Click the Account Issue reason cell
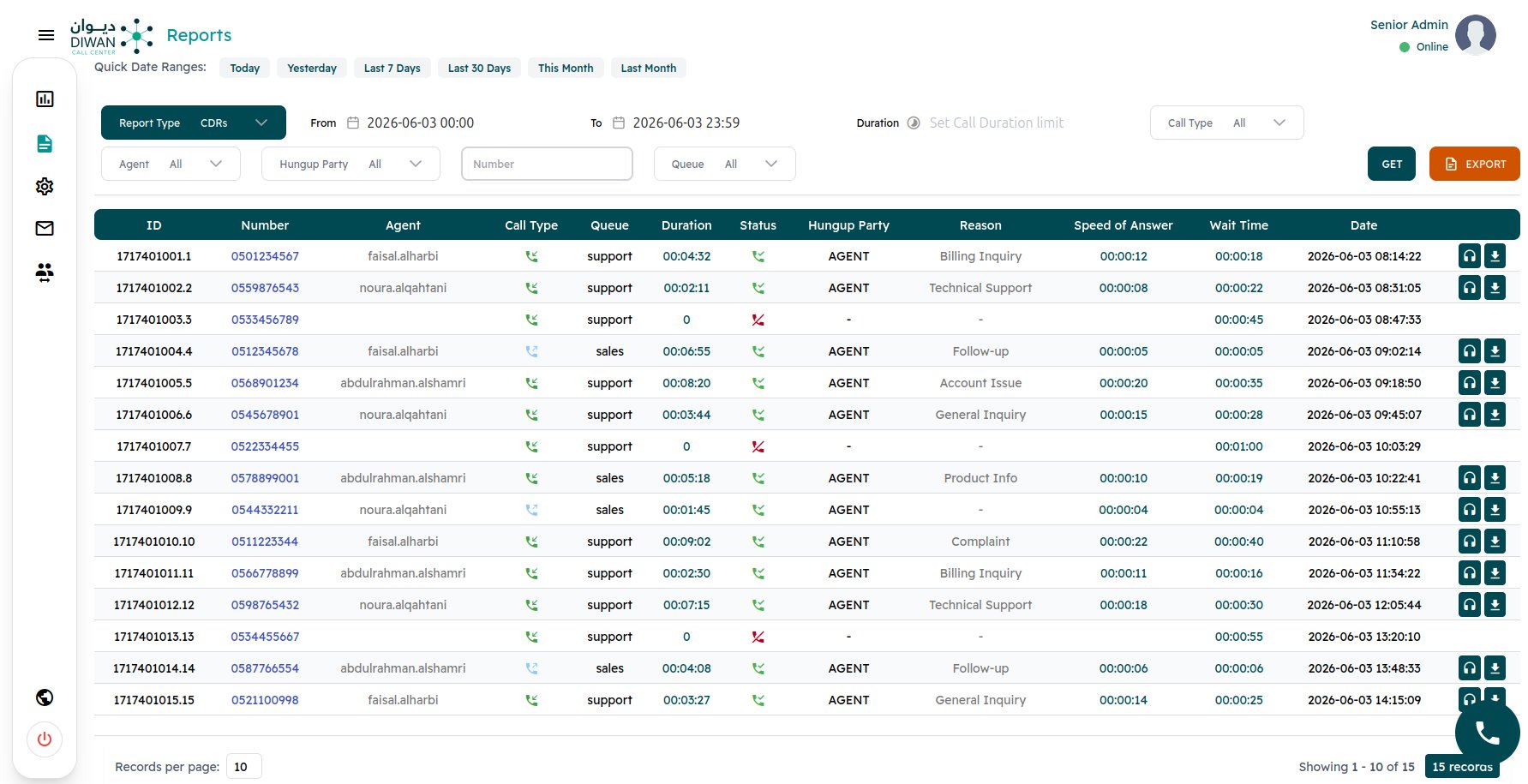 (x=980, y=383)
